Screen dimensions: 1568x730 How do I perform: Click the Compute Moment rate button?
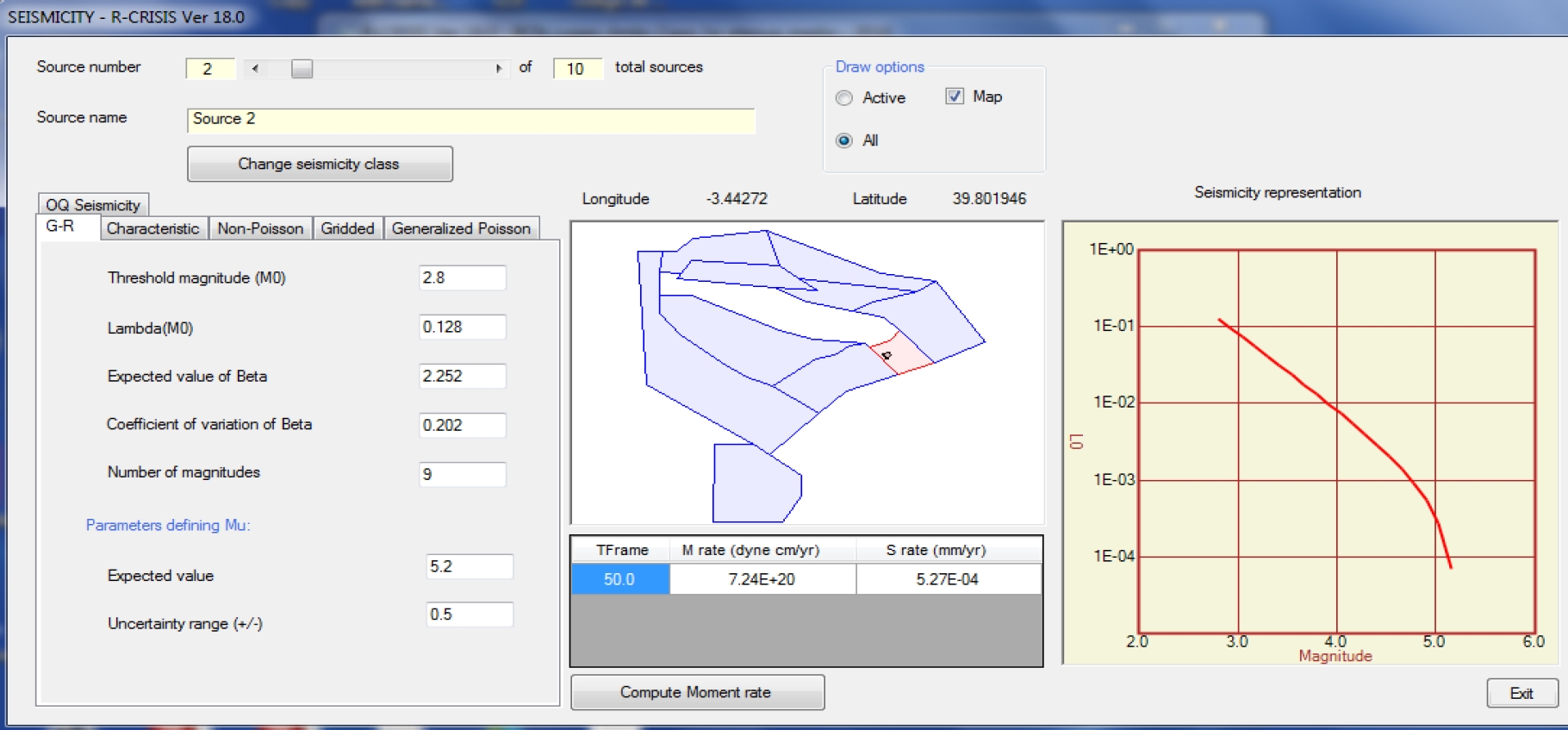(696, 692)
